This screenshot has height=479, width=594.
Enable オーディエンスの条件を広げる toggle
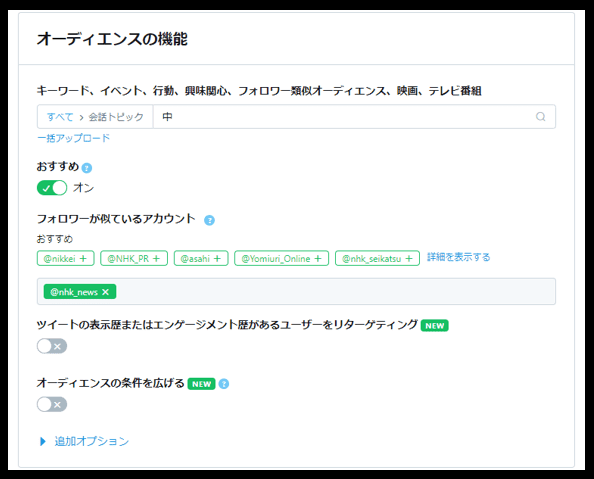click(x=52, y=404)
